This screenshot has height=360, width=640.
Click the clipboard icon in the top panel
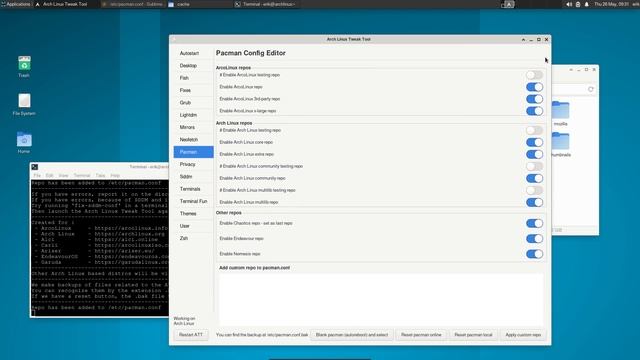click(578, 4)
